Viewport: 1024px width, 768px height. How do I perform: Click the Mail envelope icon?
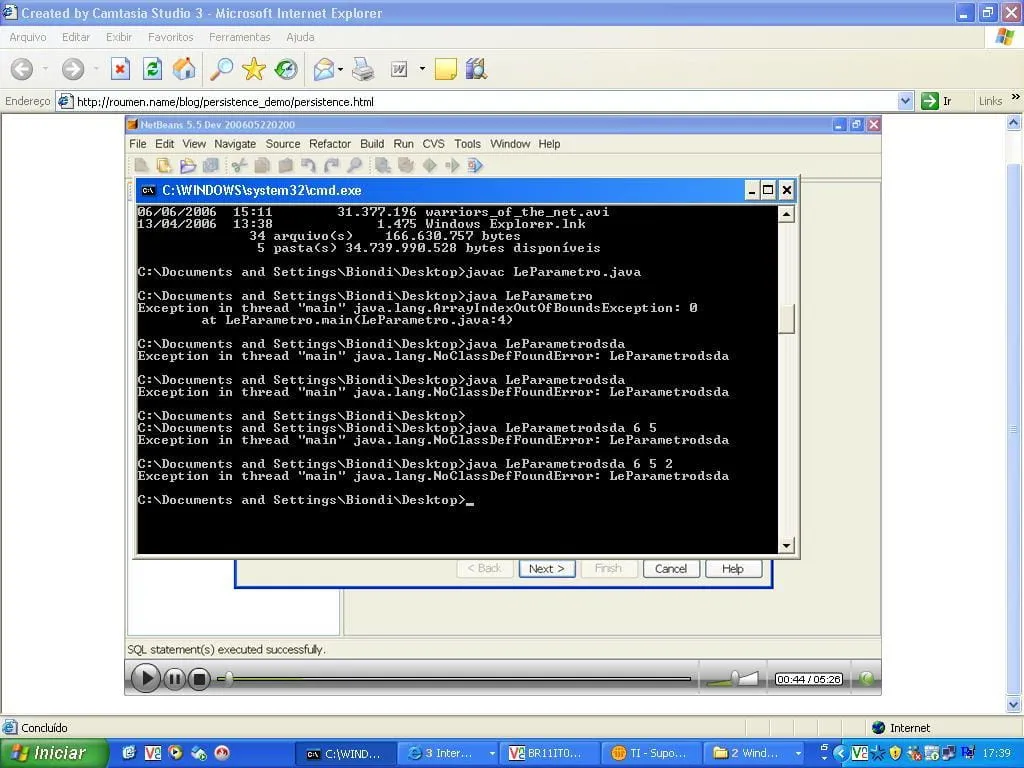324,69
